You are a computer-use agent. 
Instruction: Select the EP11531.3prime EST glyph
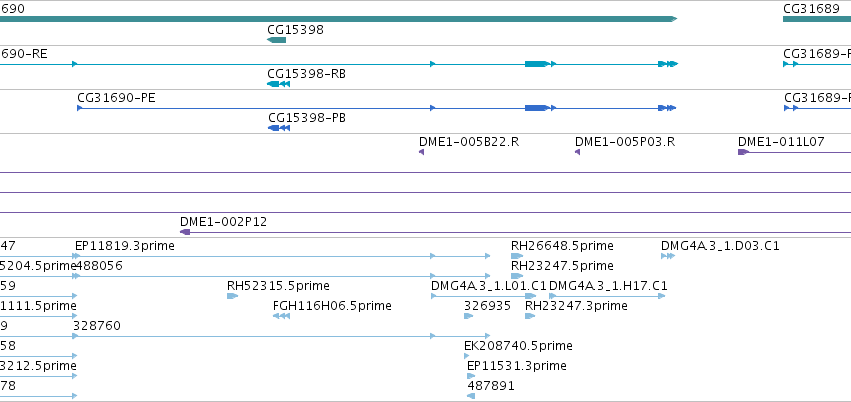[x=471, y=376]
